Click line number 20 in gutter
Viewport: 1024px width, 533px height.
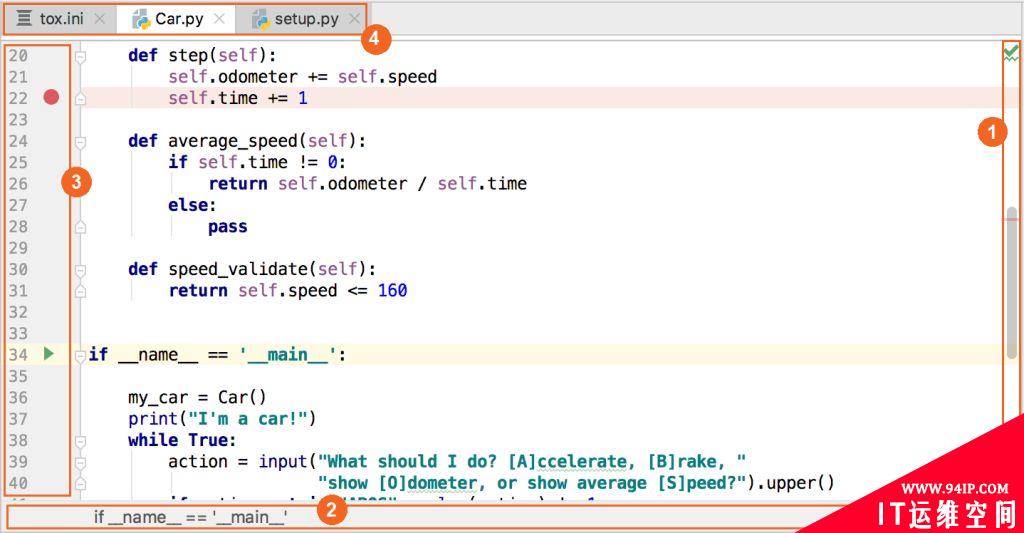pyautogui.click(x=18, y=56)
